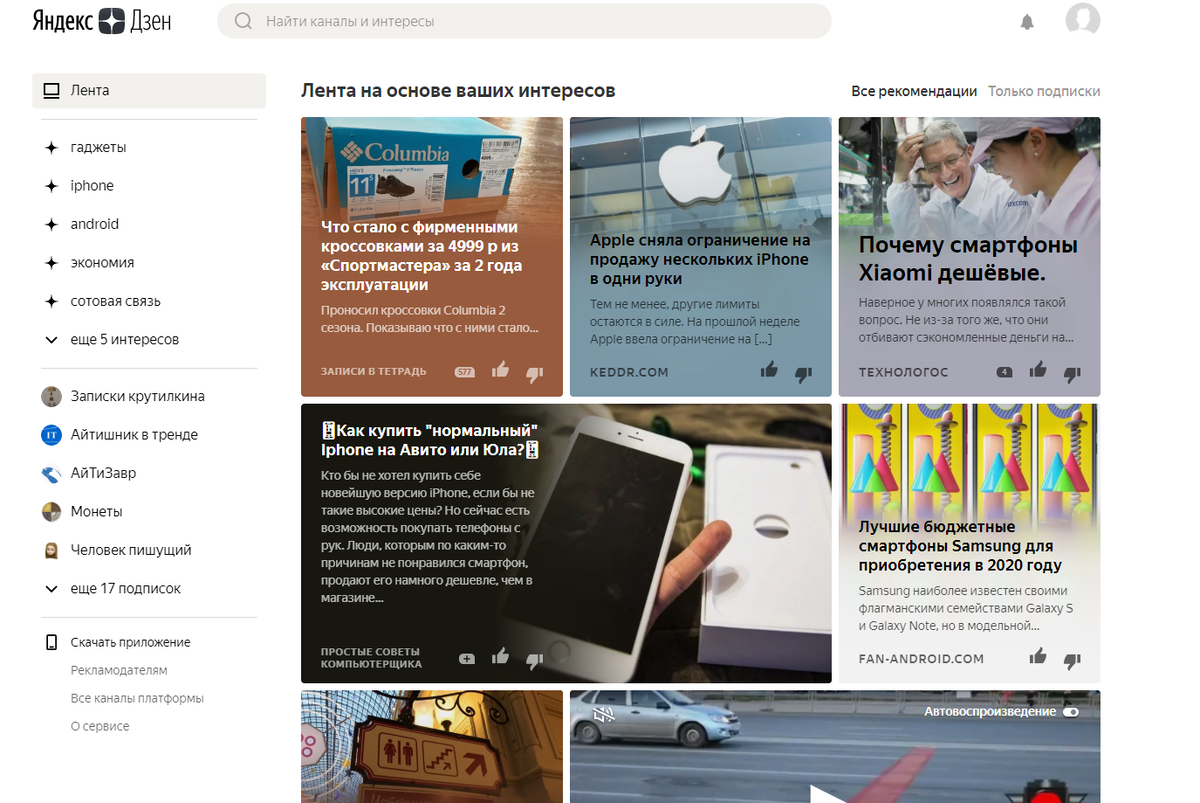Open the car video thumbnail
Screen dimensions: 1200x803
(x=835, y=746)
